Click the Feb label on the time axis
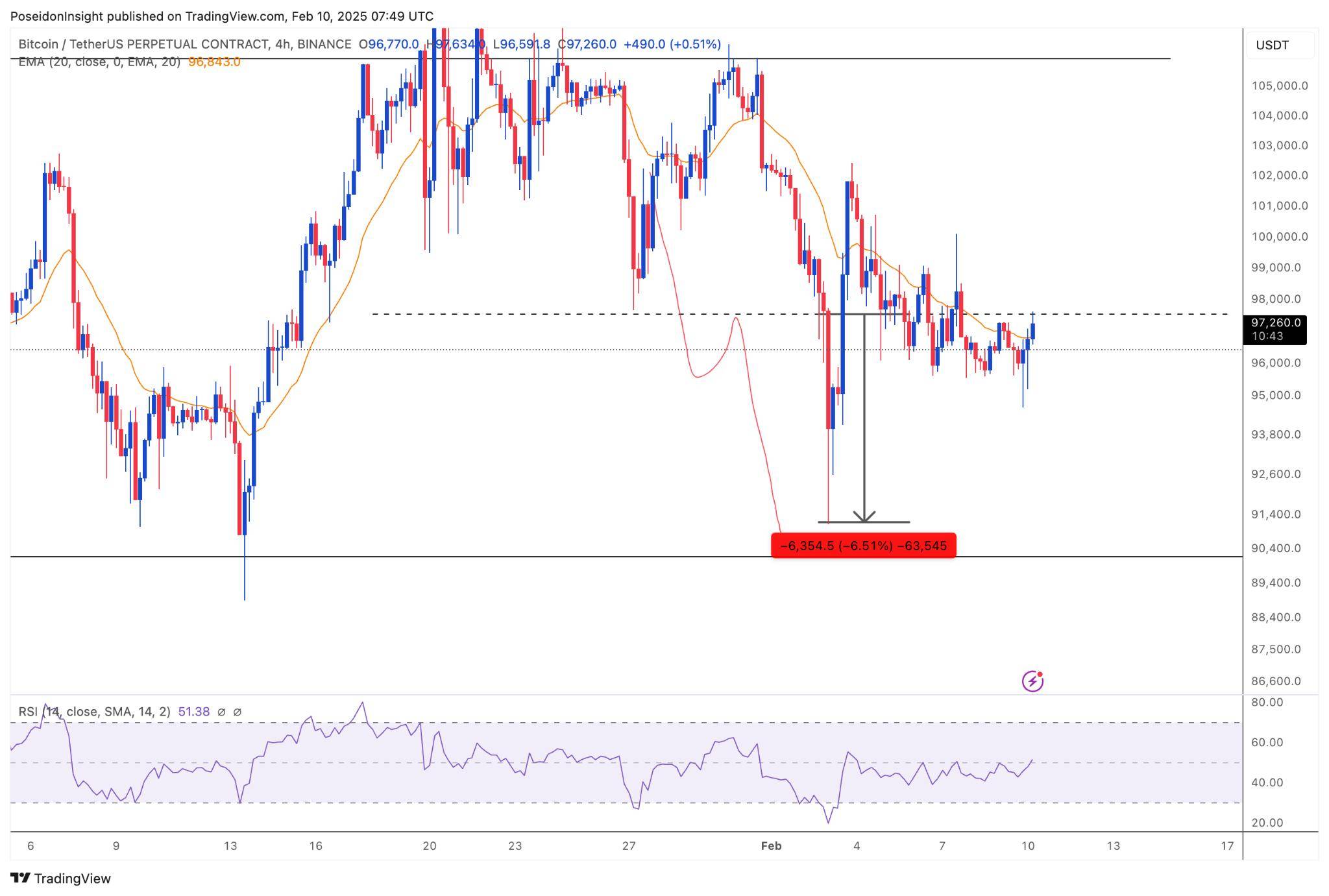Viewport: 1329px width, 896px height. tap(771, 845)
